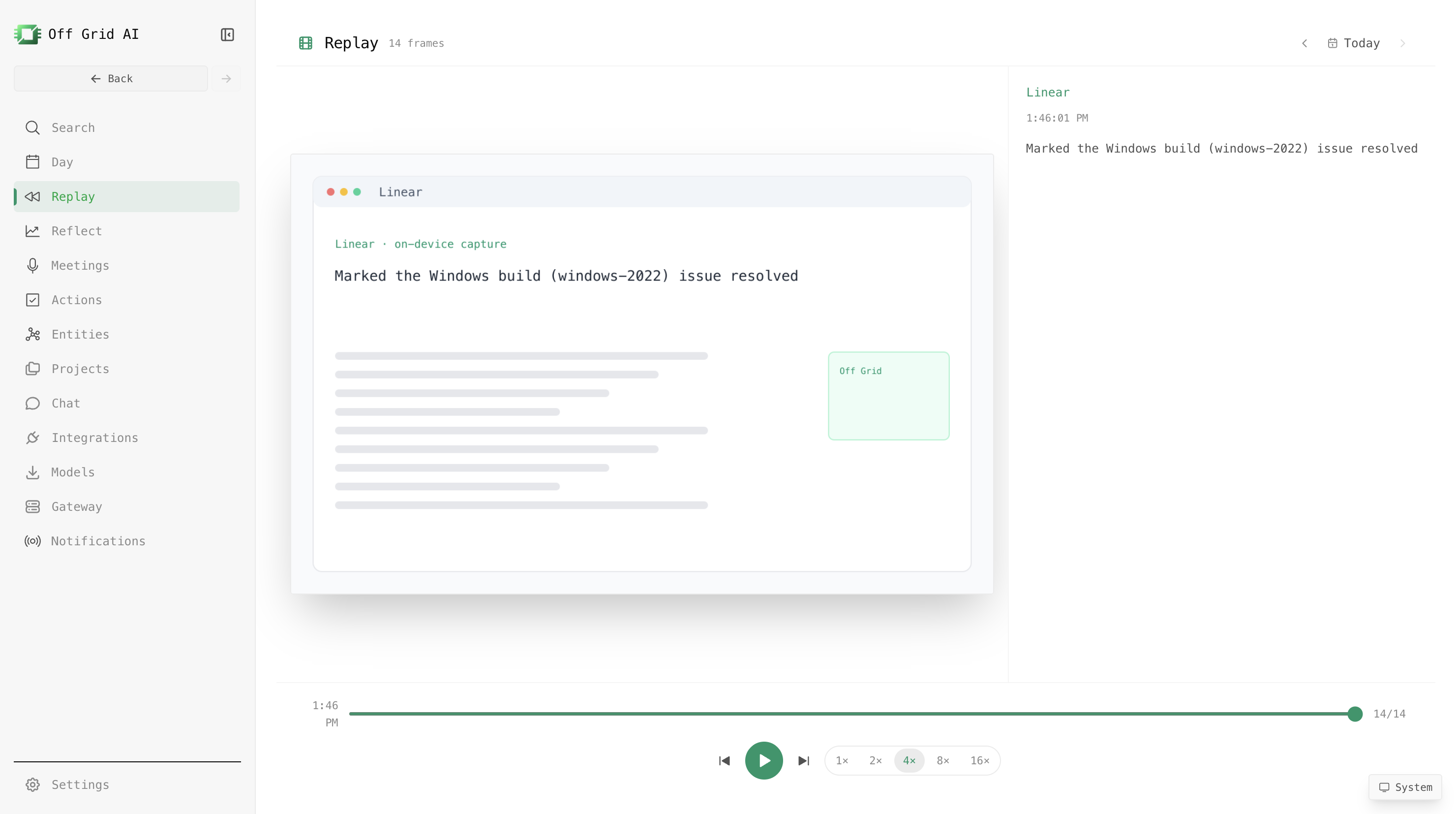
Task: Skip to the previous frame
Action: point(724,761)
